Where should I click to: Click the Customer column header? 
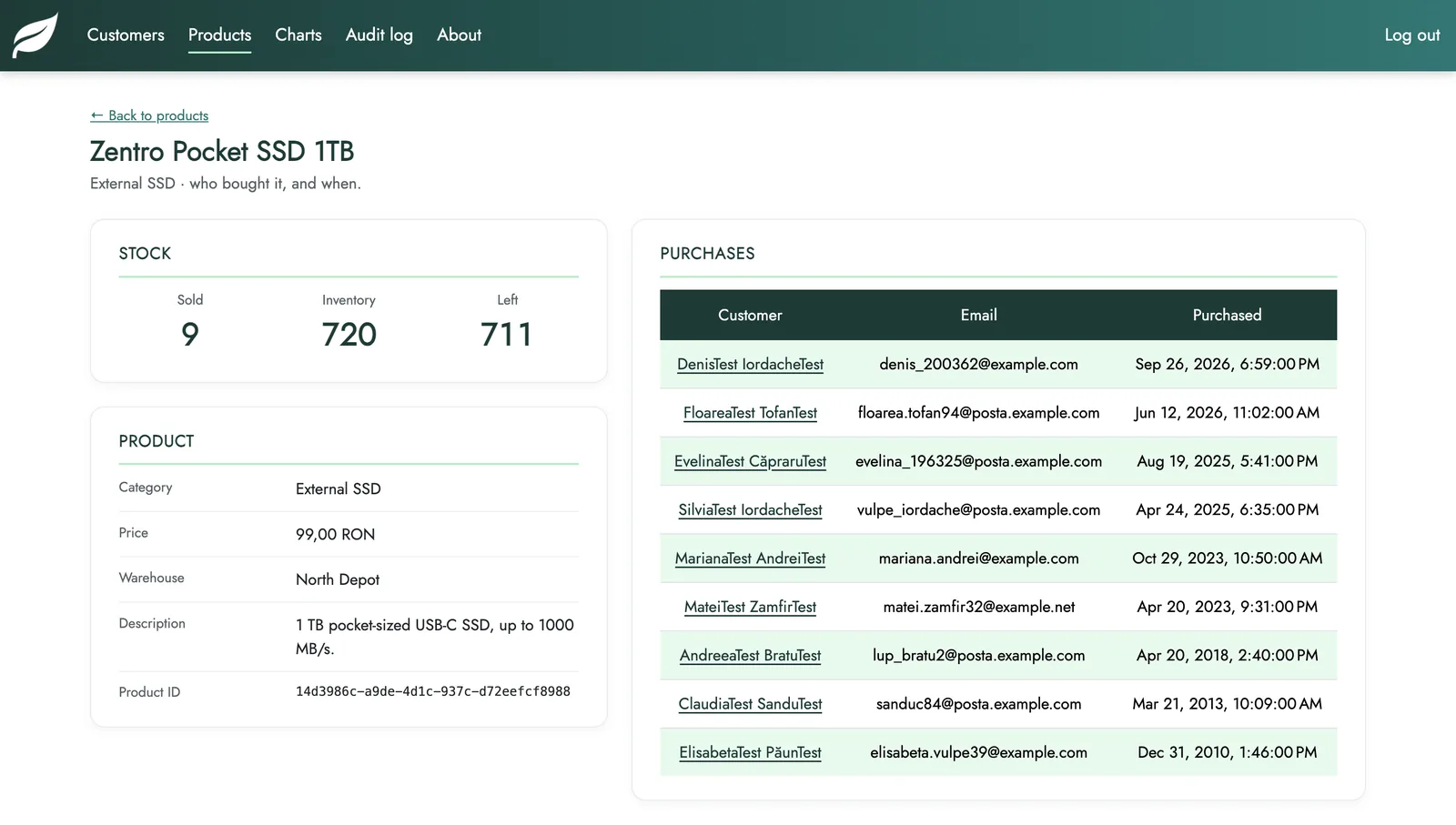click(x=750, y=315)
